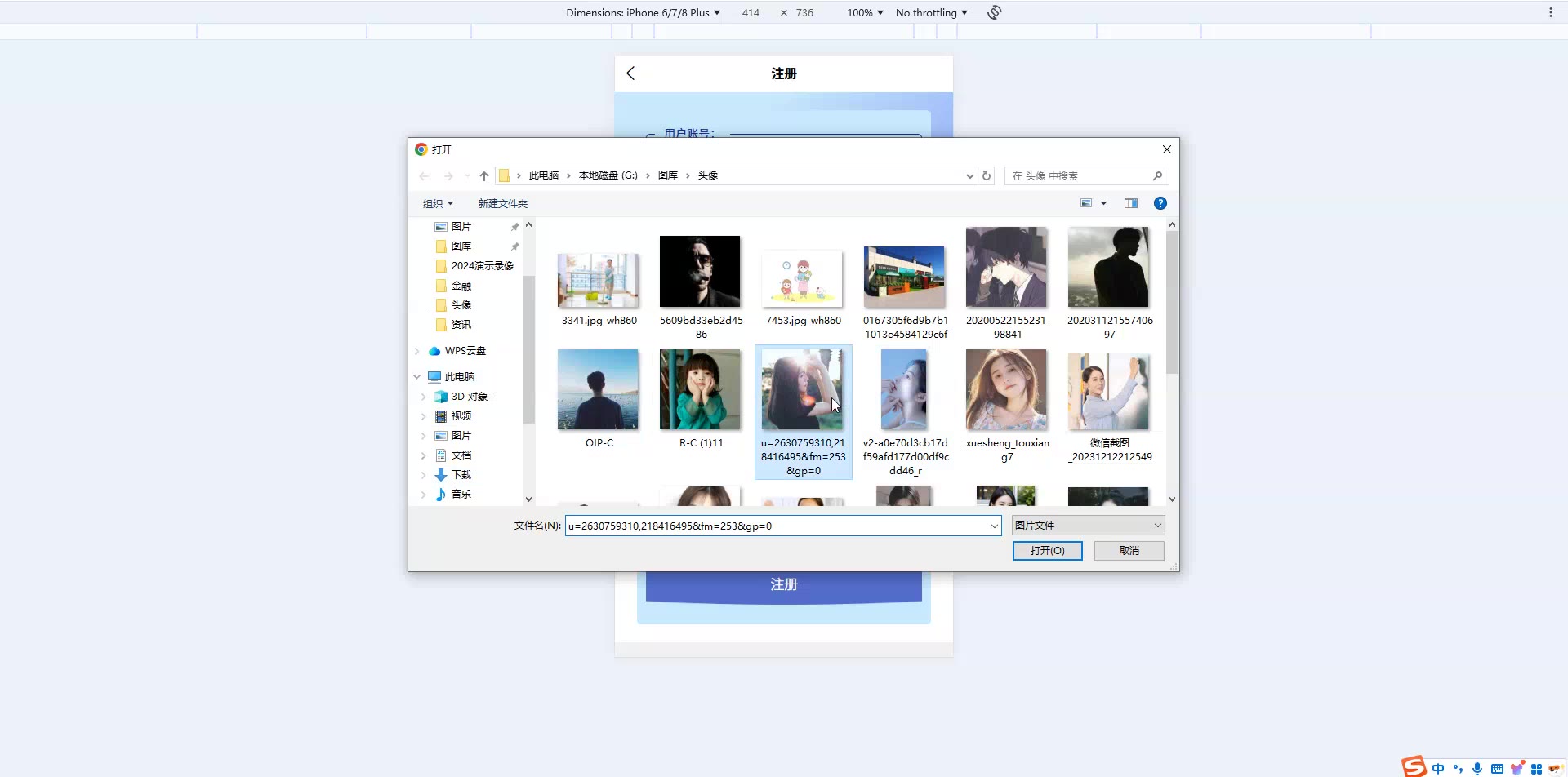
Task: Collapse the 此电脑 tree node
Action: [417, 377]
